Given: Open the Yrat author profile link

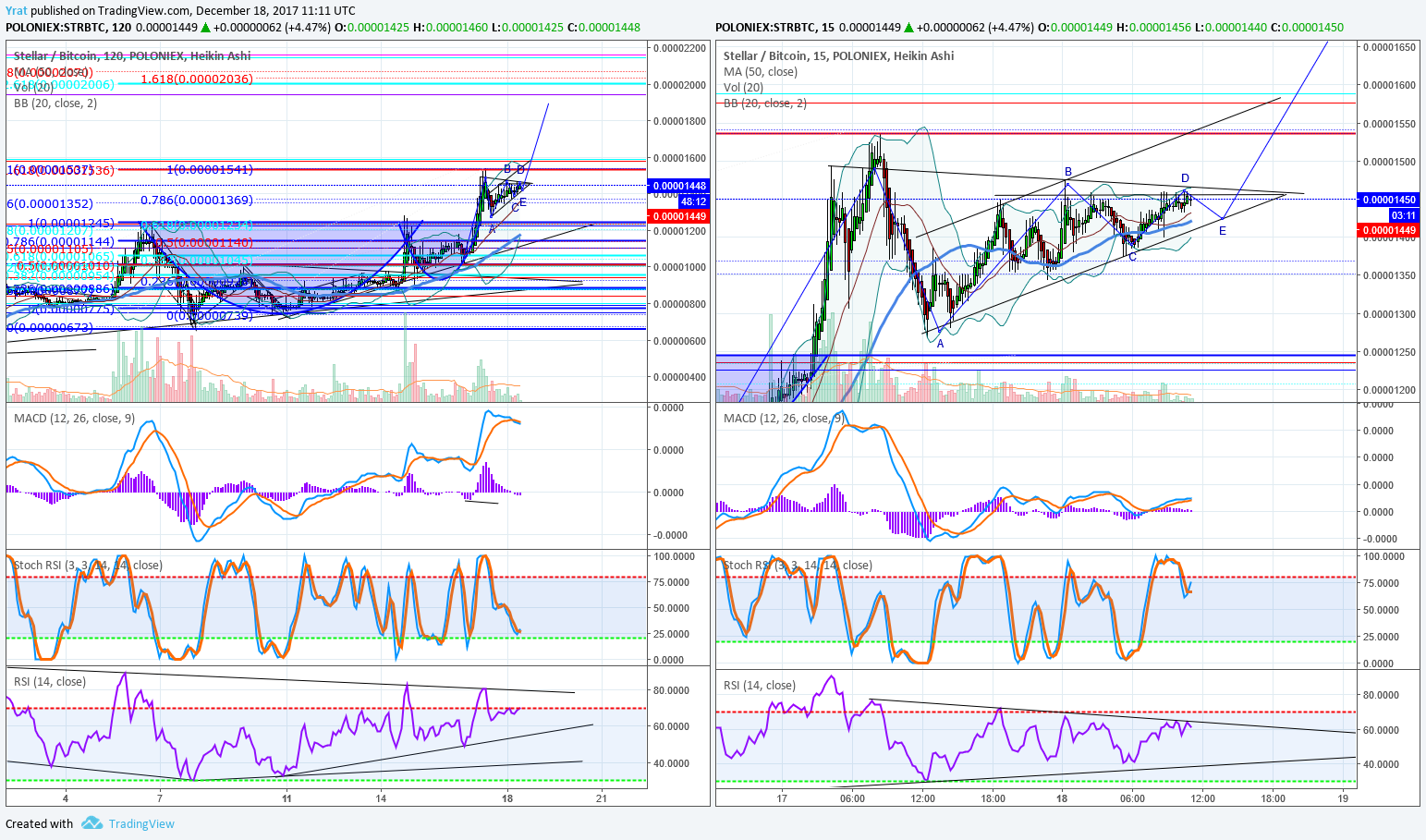Looking at the screenshot, I should tap(16, 11).
